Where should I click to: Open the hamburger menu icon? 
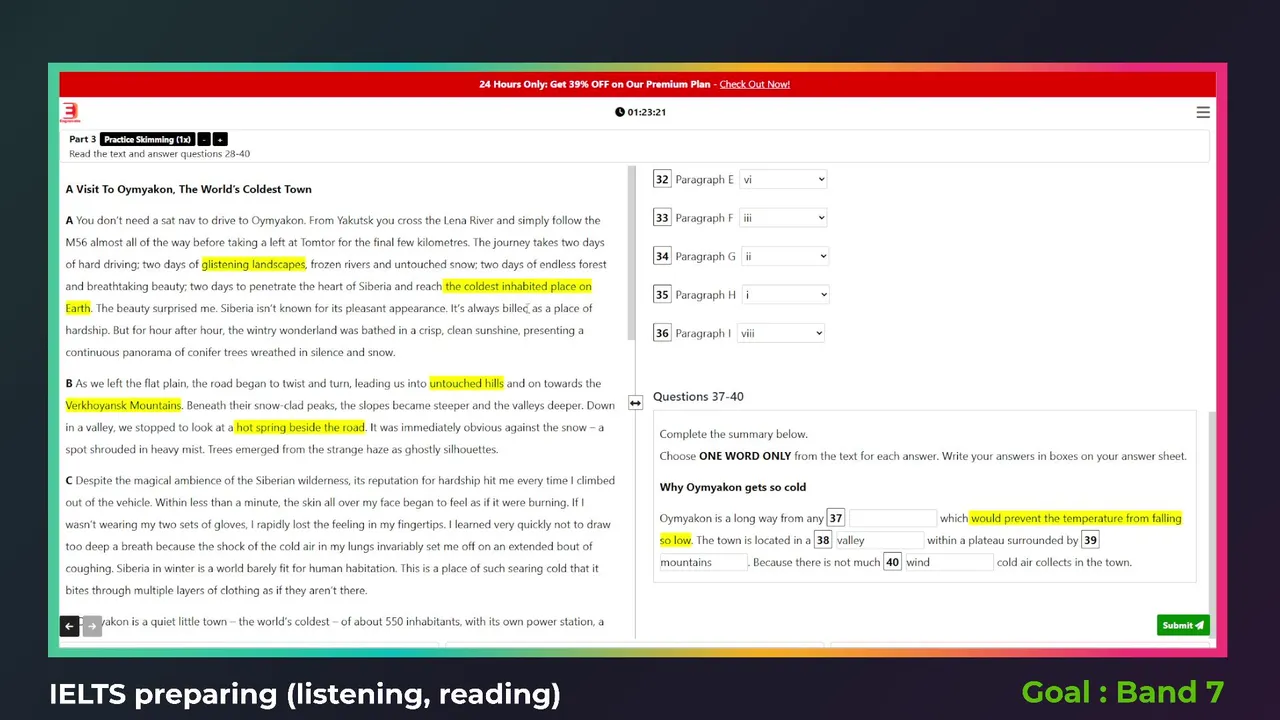1203,112
